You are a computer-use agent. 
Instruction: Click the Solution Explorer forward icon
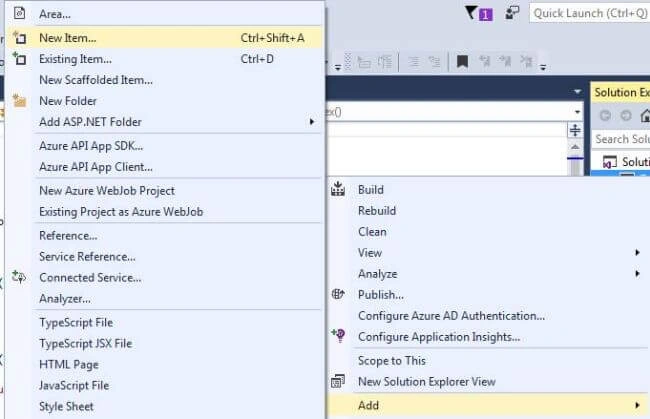[x=626, y=115]
